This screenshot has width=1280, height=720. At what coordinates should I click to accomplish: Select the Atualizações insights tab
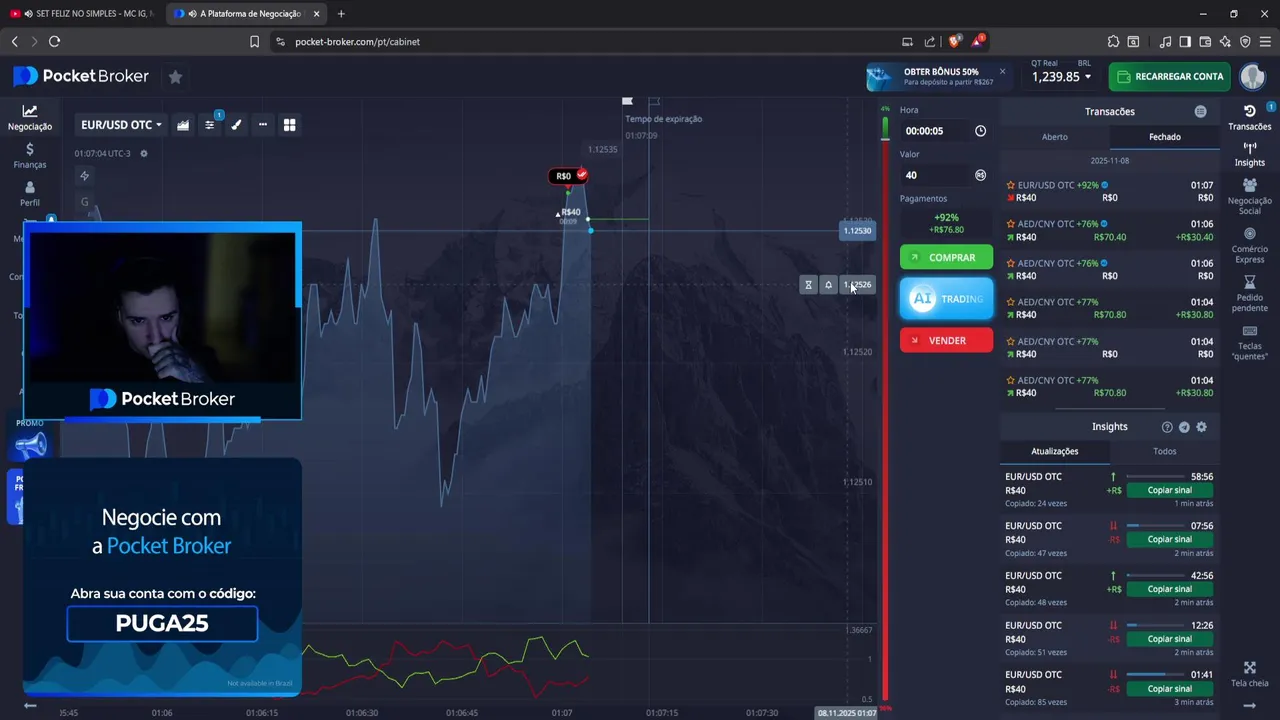pyautogui.click(x=1055, y=451)
